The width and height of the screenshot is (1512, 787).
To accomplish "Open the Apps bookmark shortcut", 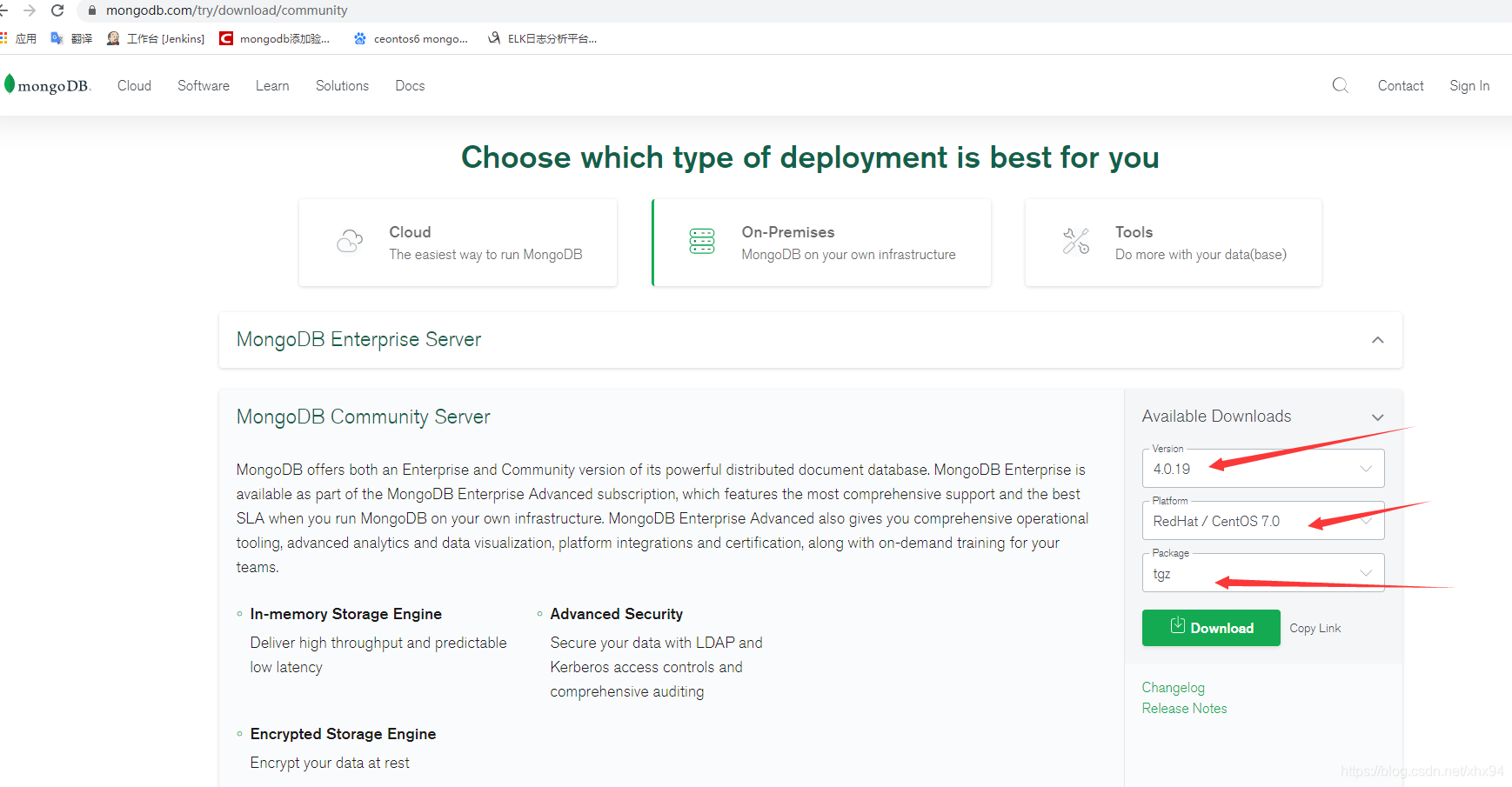I will click(18, 38).
